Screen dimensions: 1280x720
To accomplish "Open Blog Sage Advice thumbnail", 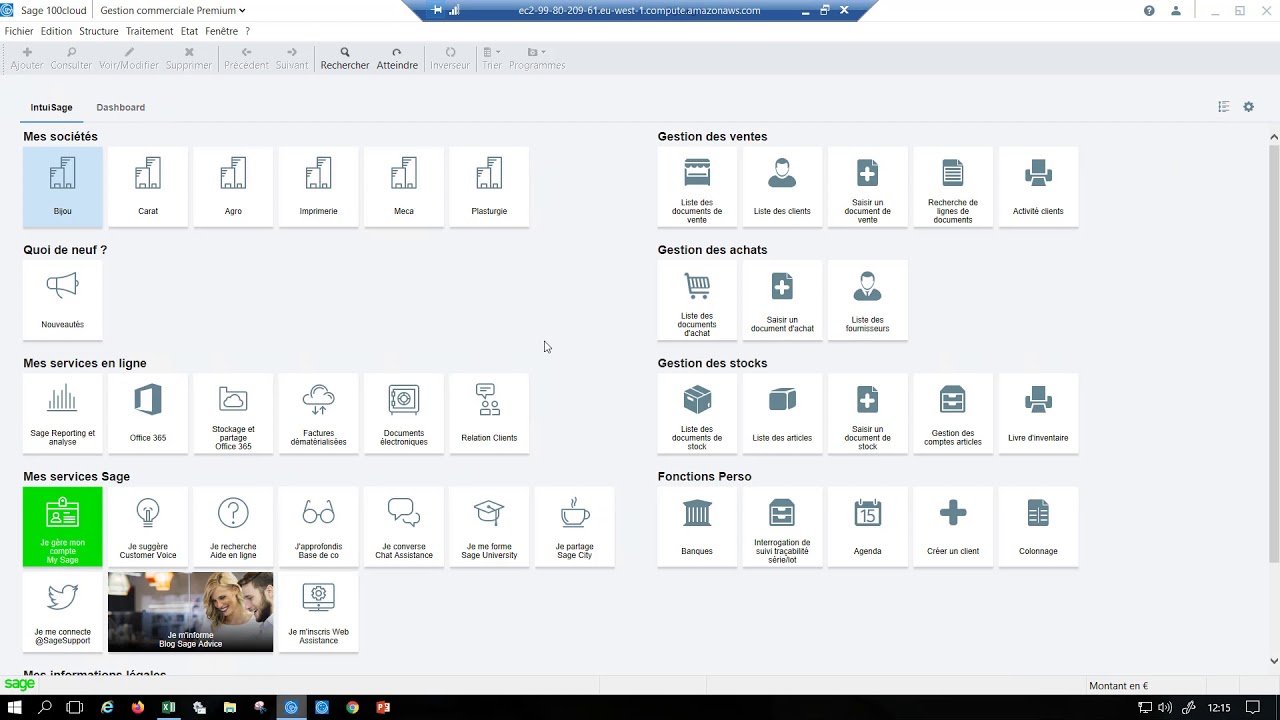I will coord(190,612).
